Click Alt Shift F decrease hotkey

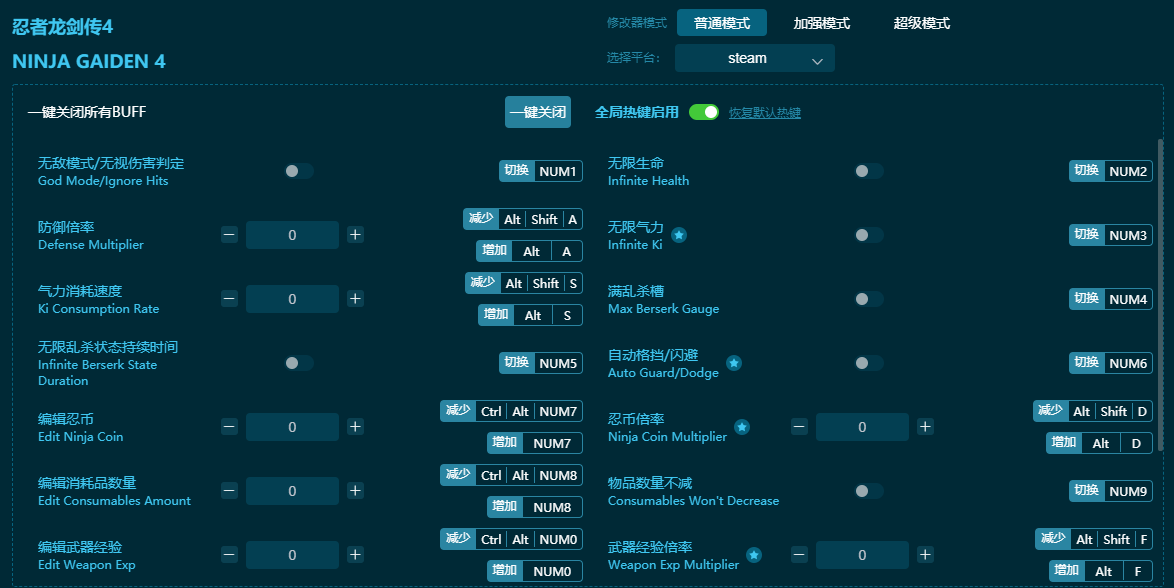point(1094,539)
